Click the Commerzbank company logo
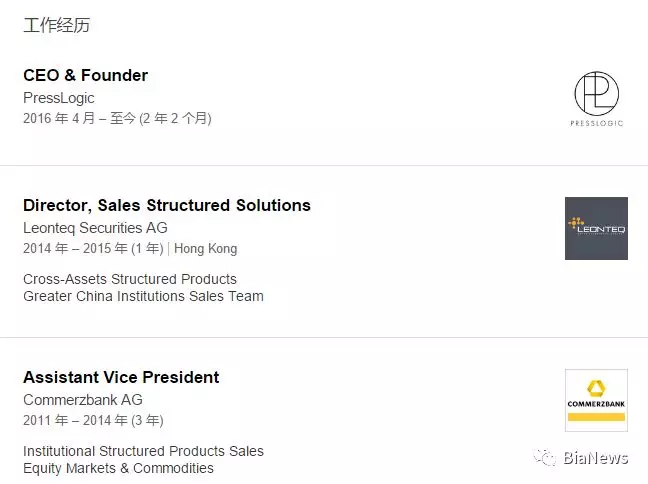The width and height of the screenshot is (648, 484). coord(596,400)
